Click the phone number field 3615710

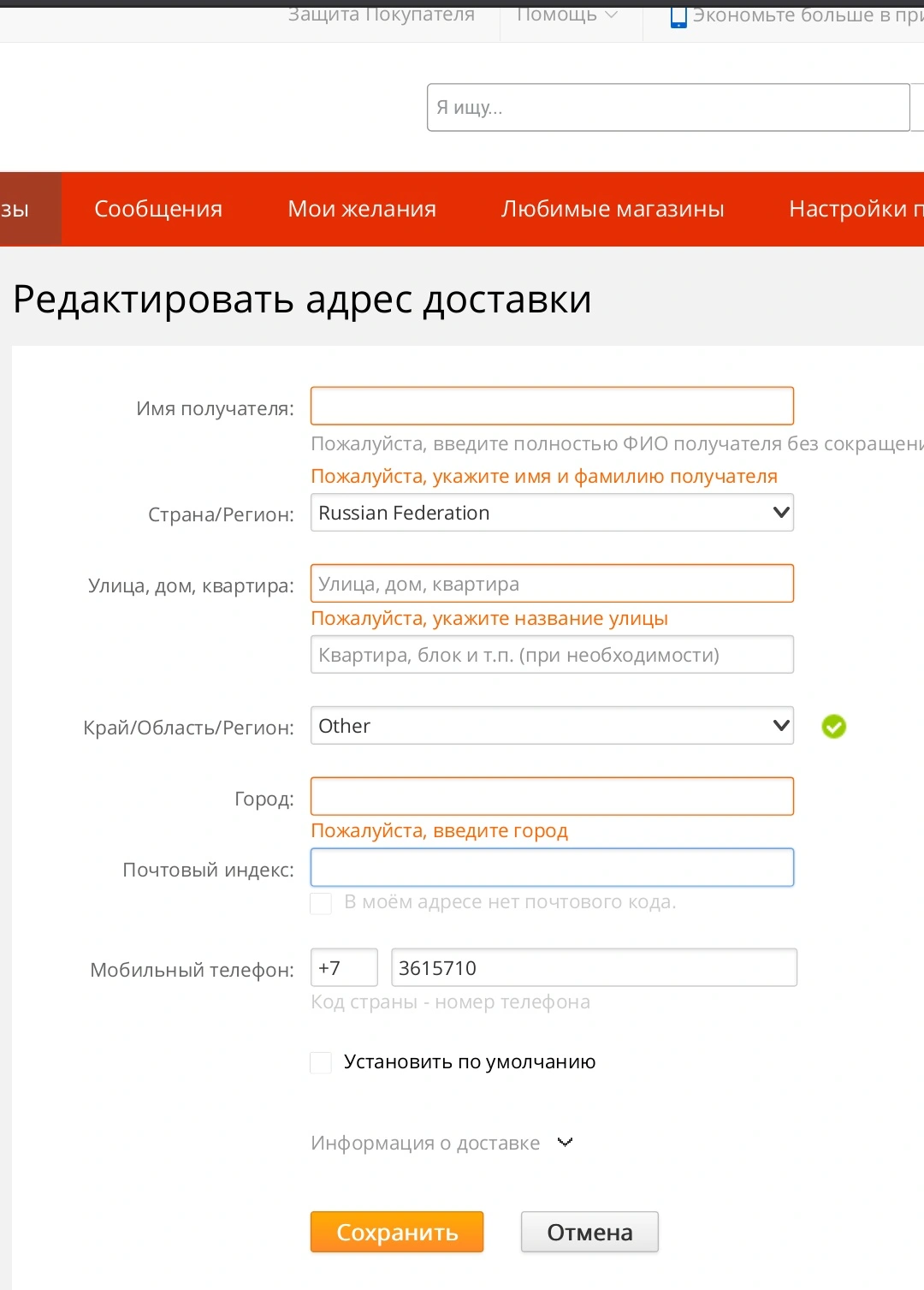(x=594, y=967)
